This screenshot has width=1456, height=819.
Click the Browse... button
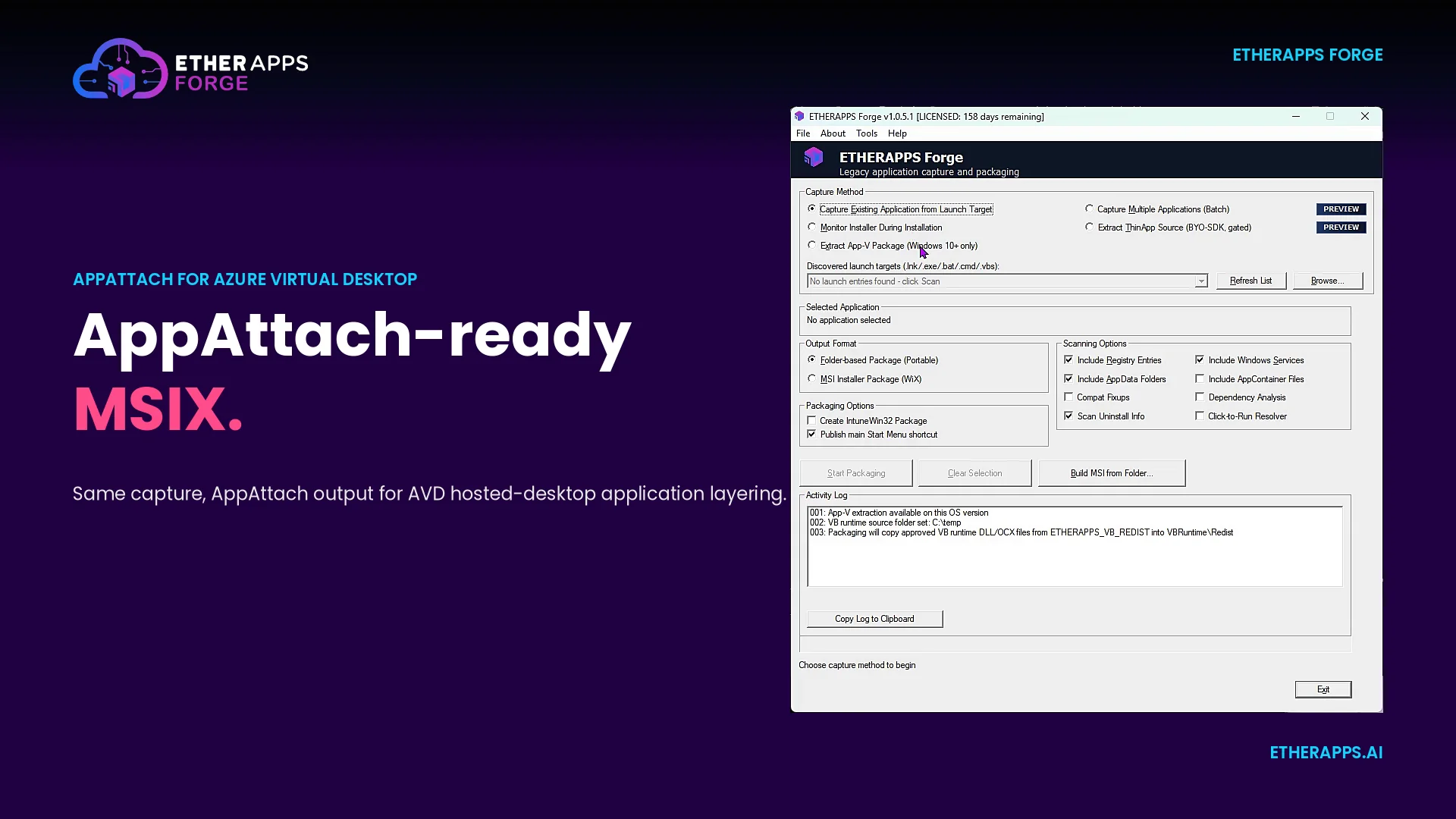1327,281
